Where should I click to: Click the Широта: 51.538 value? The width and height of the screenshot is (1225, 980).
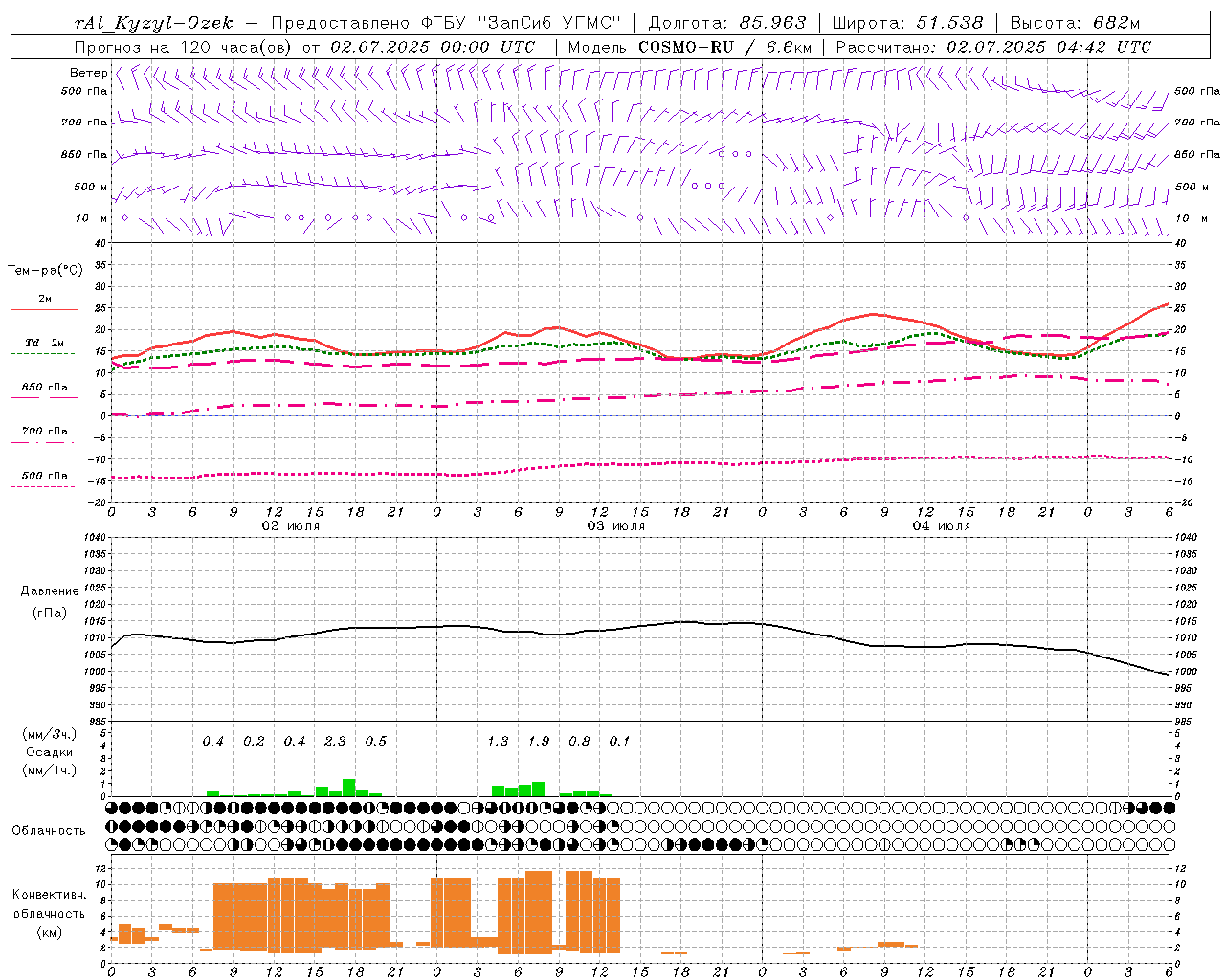pyautogui.click(x=908, y=23)
